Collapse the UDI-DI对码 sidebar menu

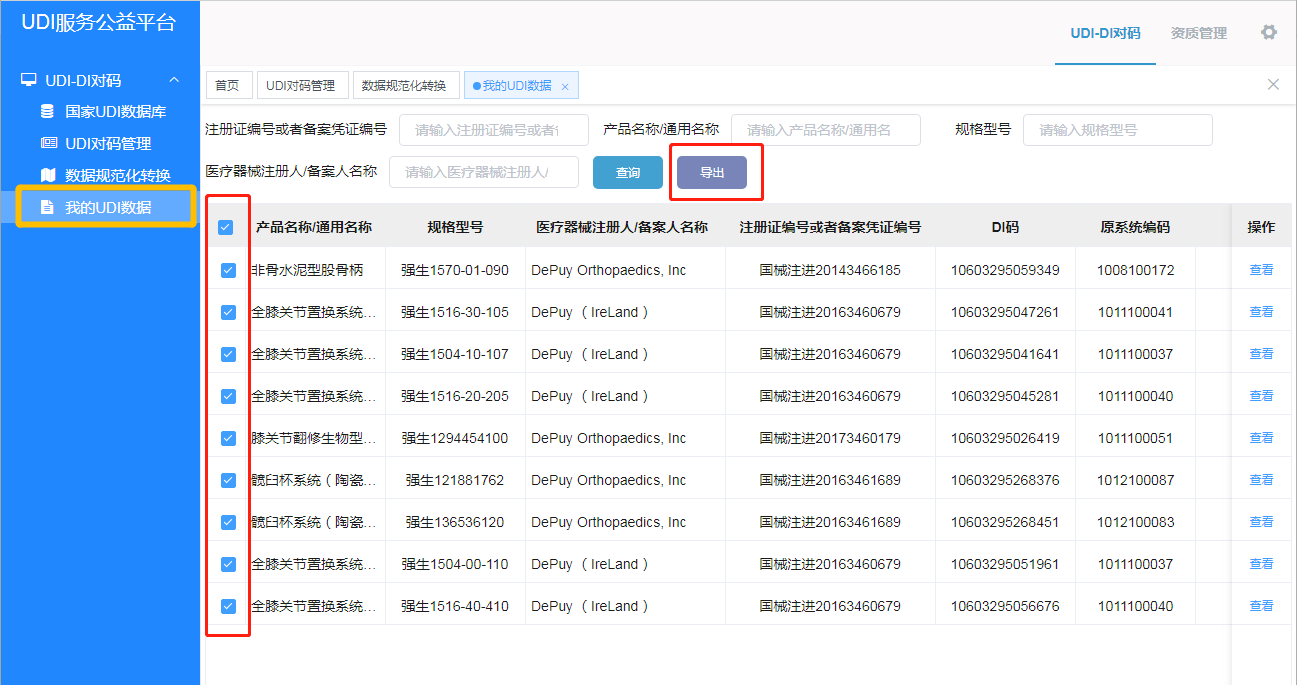[174, 80]
